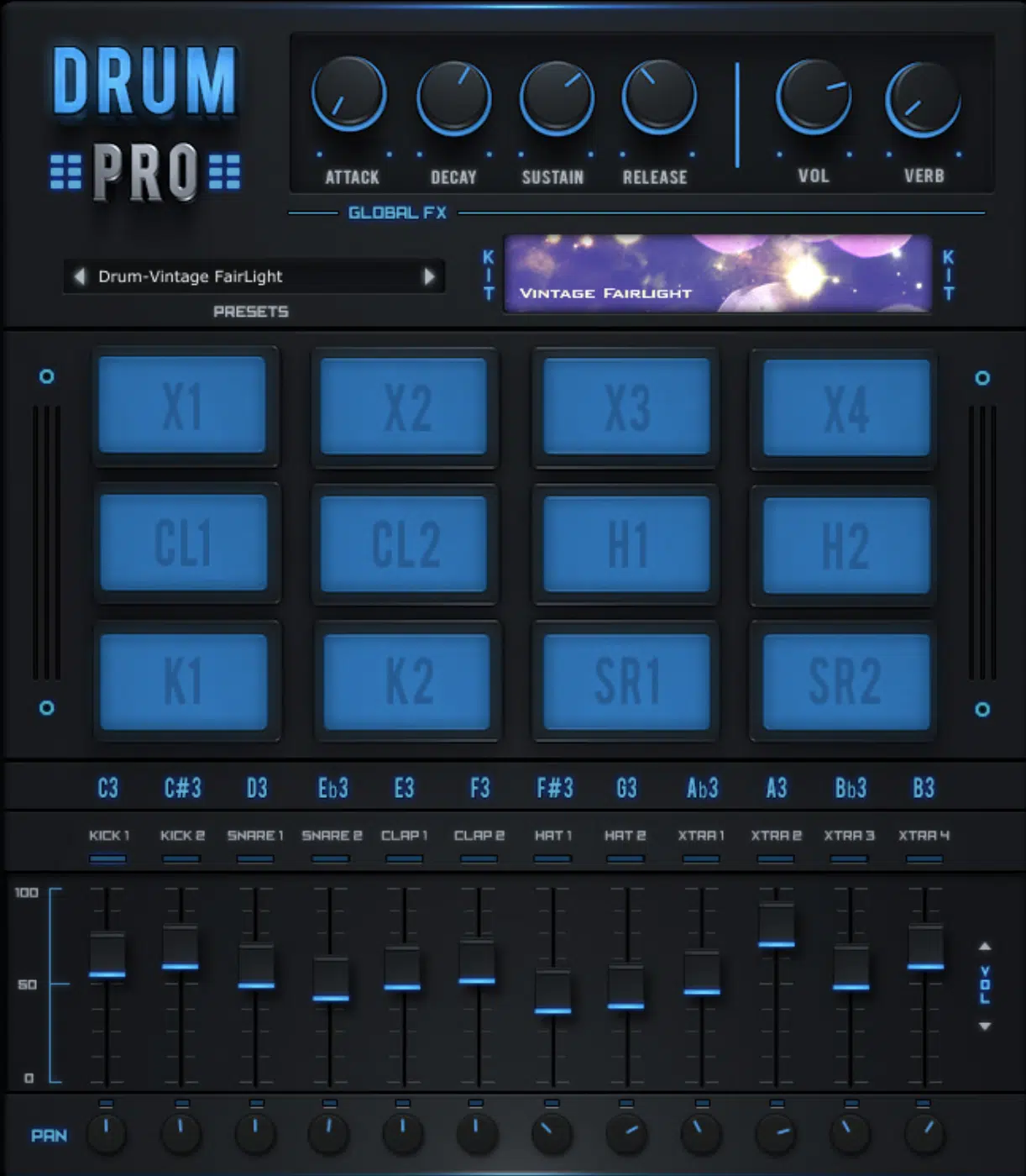Click the Snare 2 pan knob
Image resolution: width=1026 pixels, height=1176 pixels.
click(328, 1133)
